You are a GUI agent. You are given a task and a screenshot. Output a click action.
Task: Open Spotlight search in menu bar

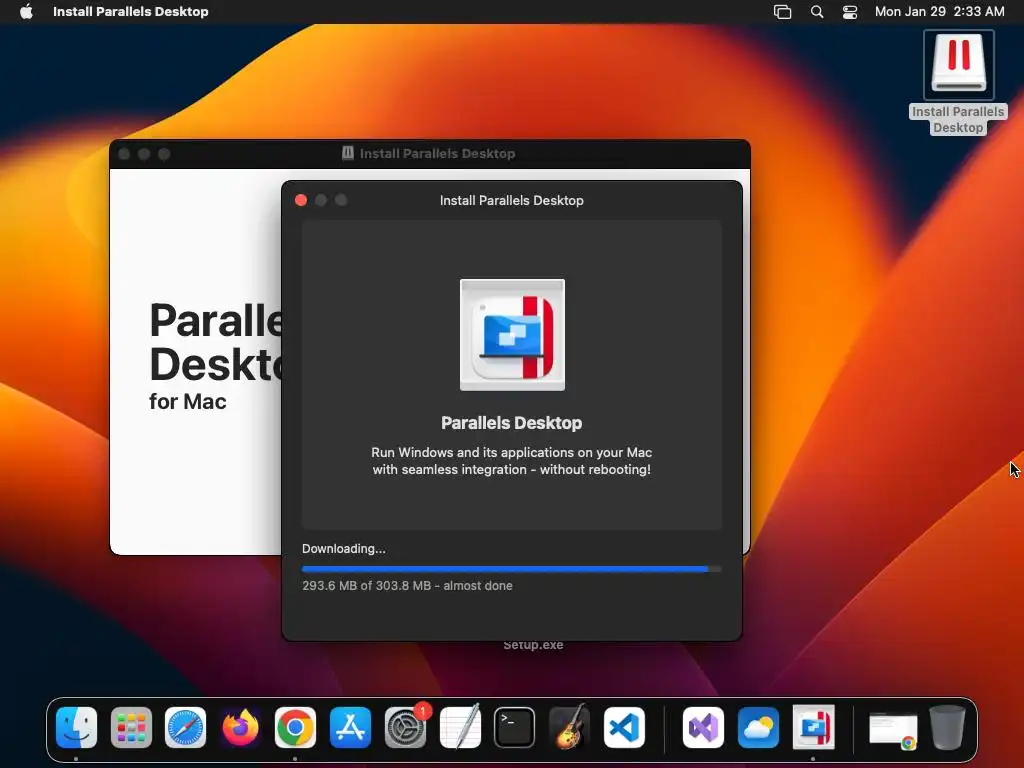(817, 12)
